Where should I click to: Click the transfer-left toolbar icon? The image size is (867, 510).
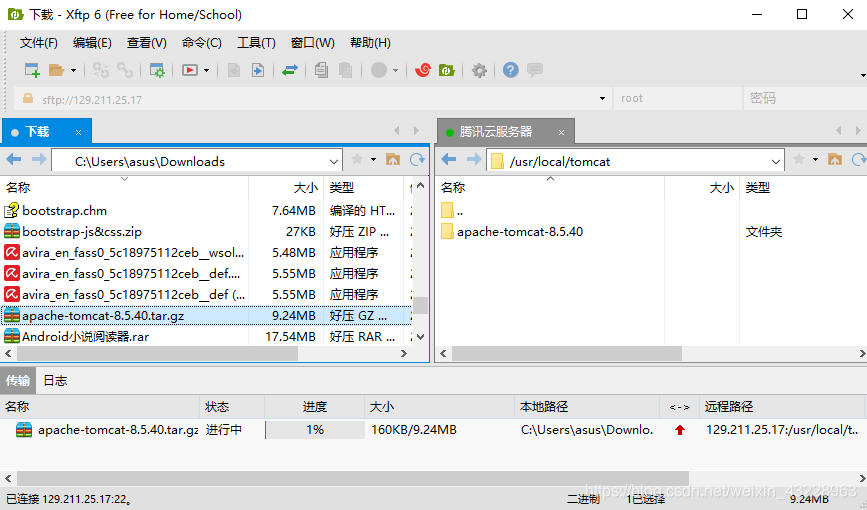[x=234, y=70]
